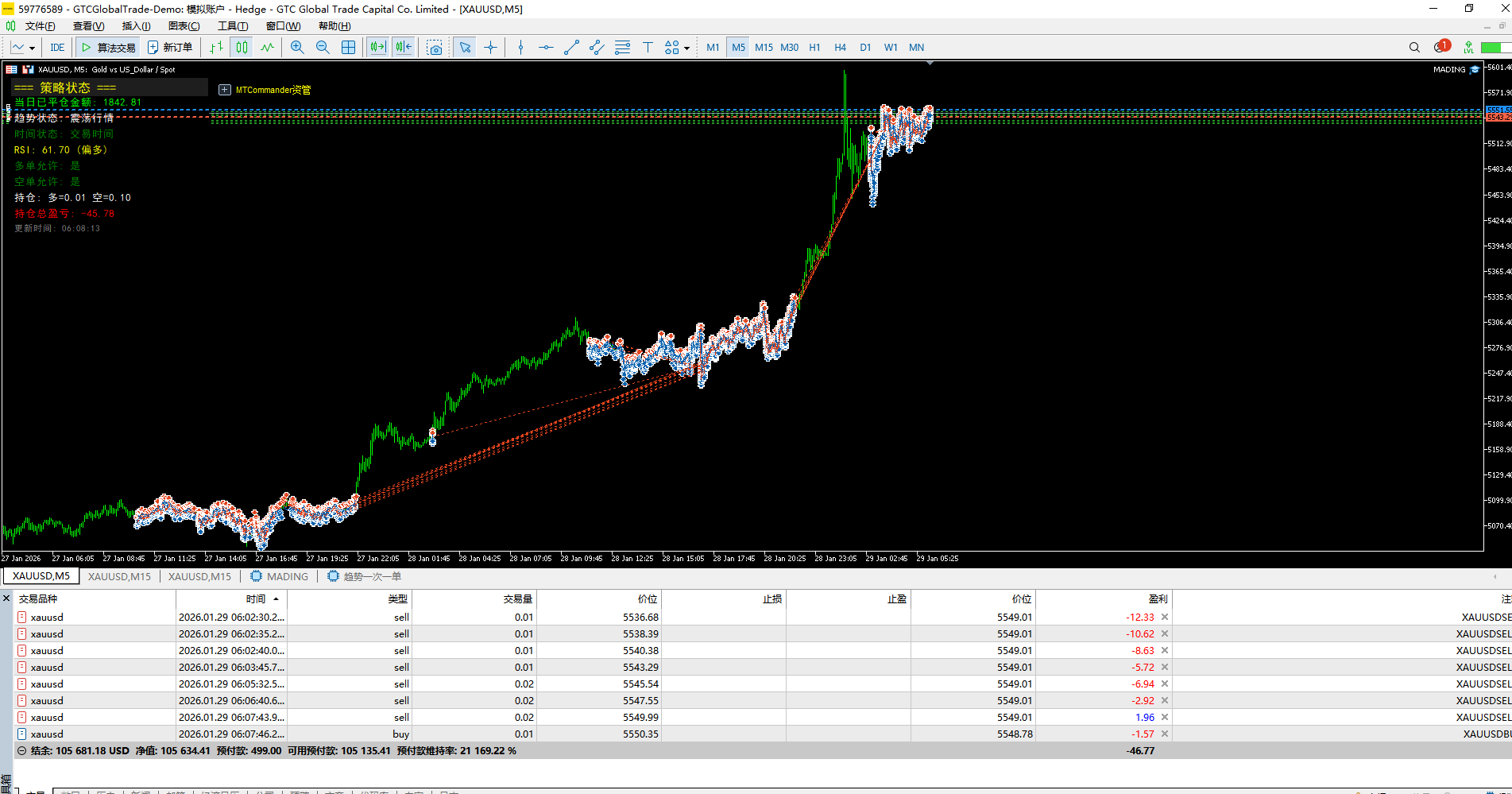Screen dimensions: 1512x794
Task: Take a chart screenshot with camera icon
Action: point(435,48)
